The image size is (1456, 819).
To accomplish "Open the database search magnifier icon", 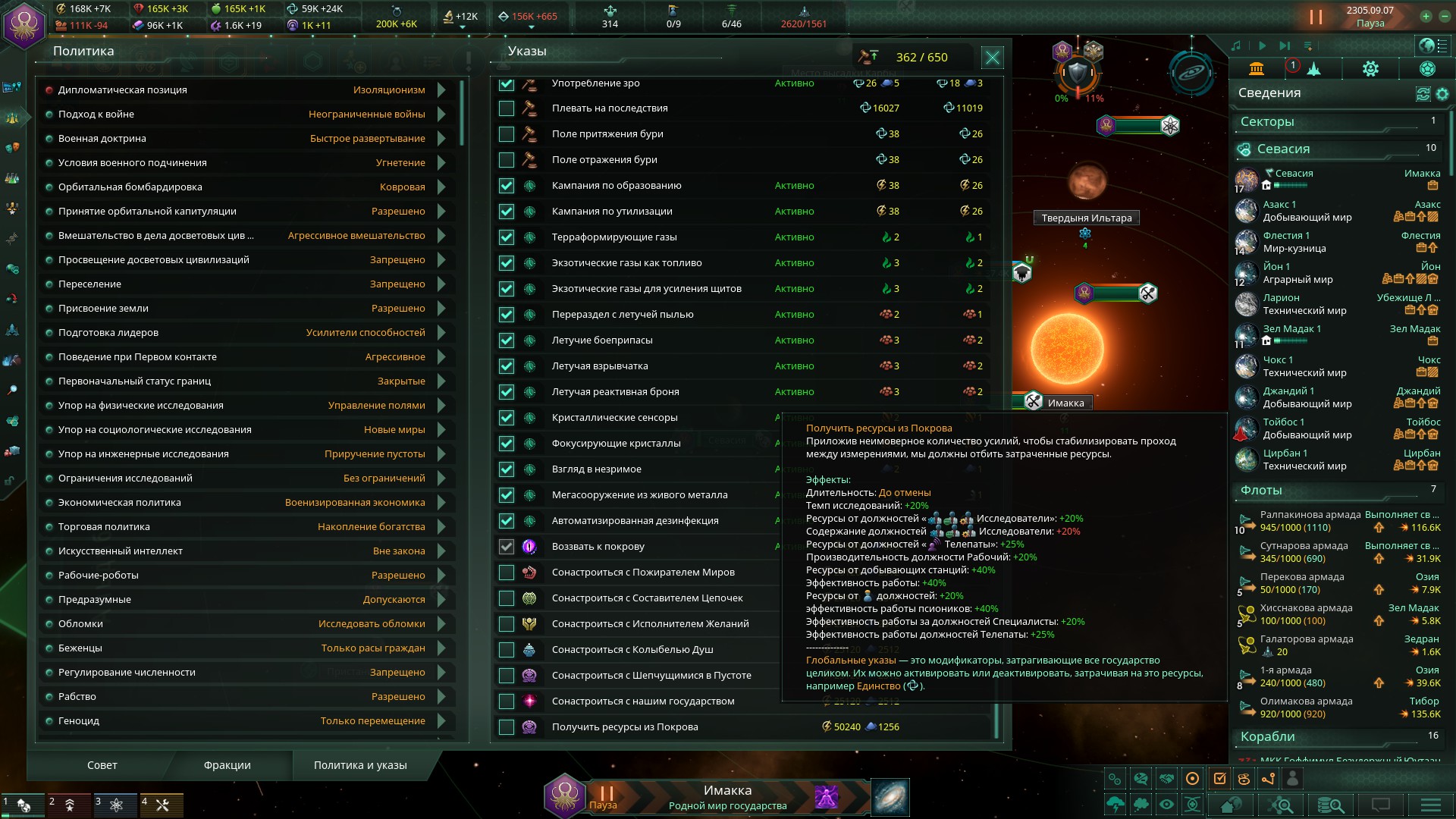I will [x=1330, y=805].
